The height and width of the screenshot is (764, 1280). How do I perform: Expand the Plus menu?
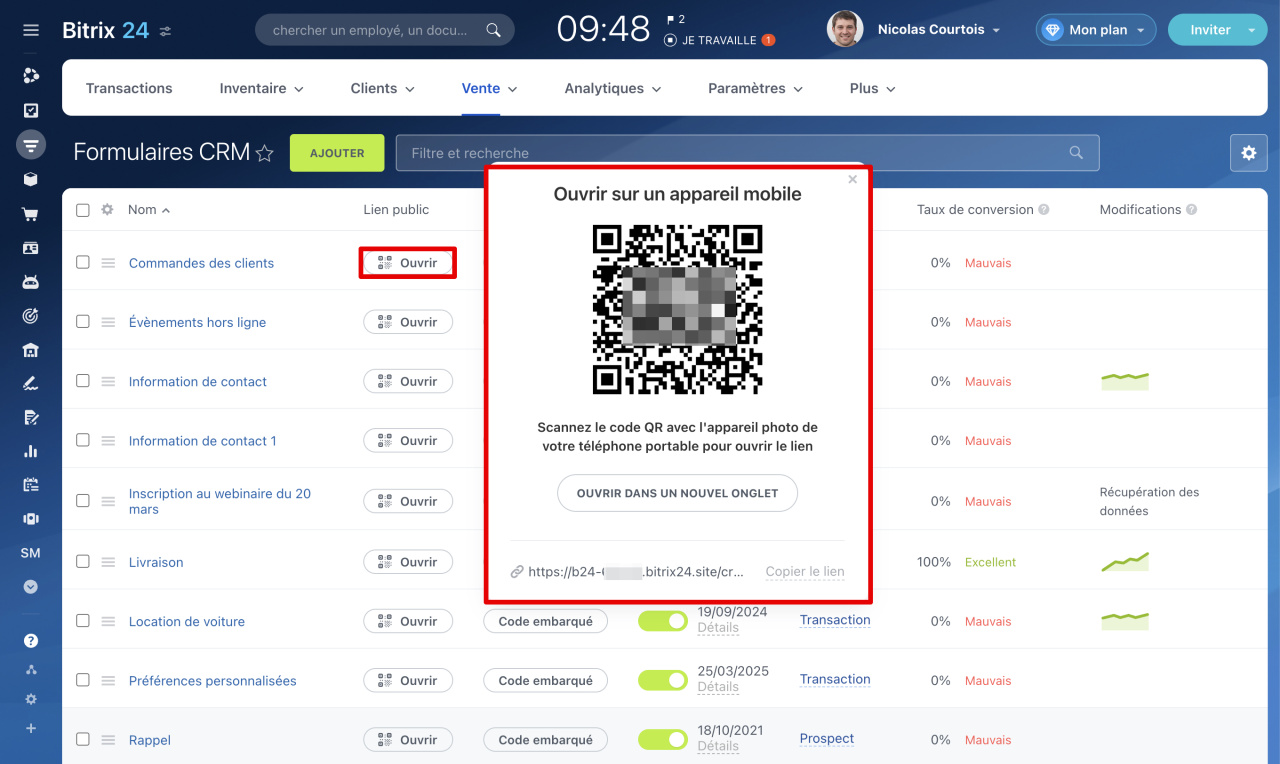[872, 88]
